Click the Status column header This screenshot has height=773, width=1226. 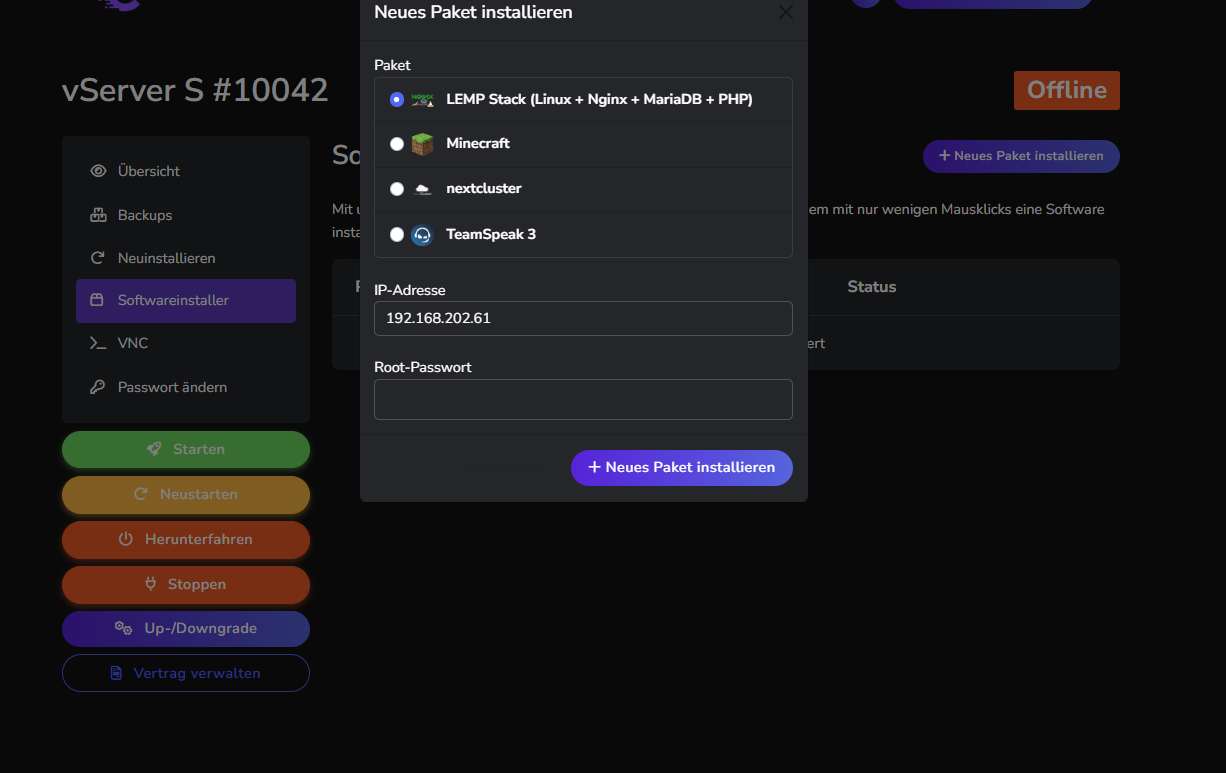(x=872, y=287)
